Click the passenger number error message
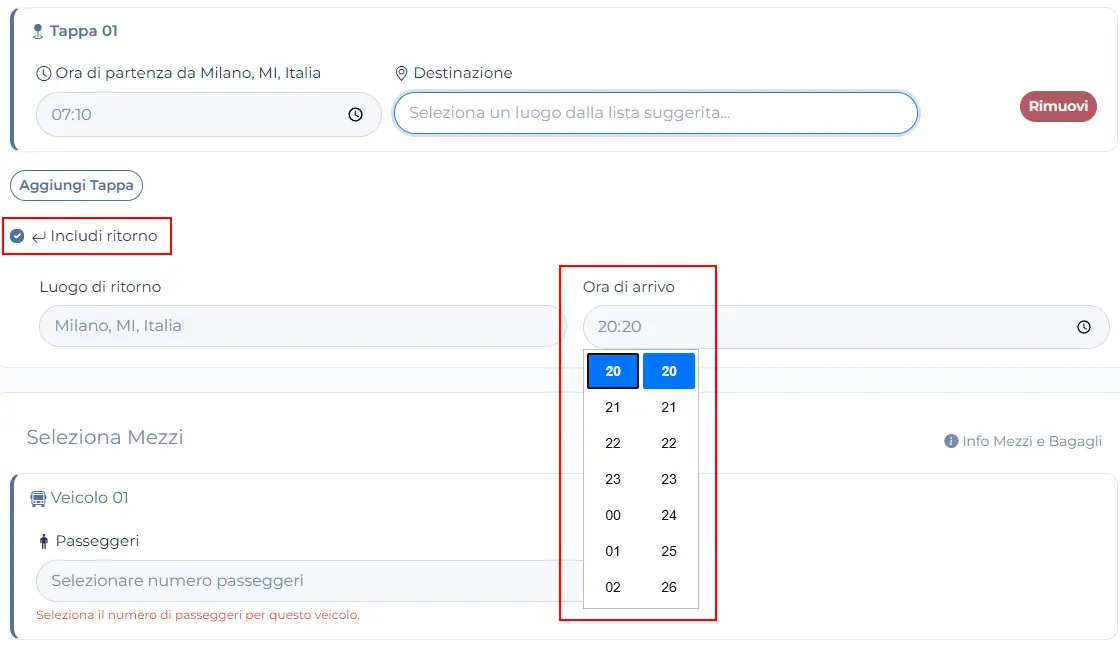 click(x=198, y=615)
